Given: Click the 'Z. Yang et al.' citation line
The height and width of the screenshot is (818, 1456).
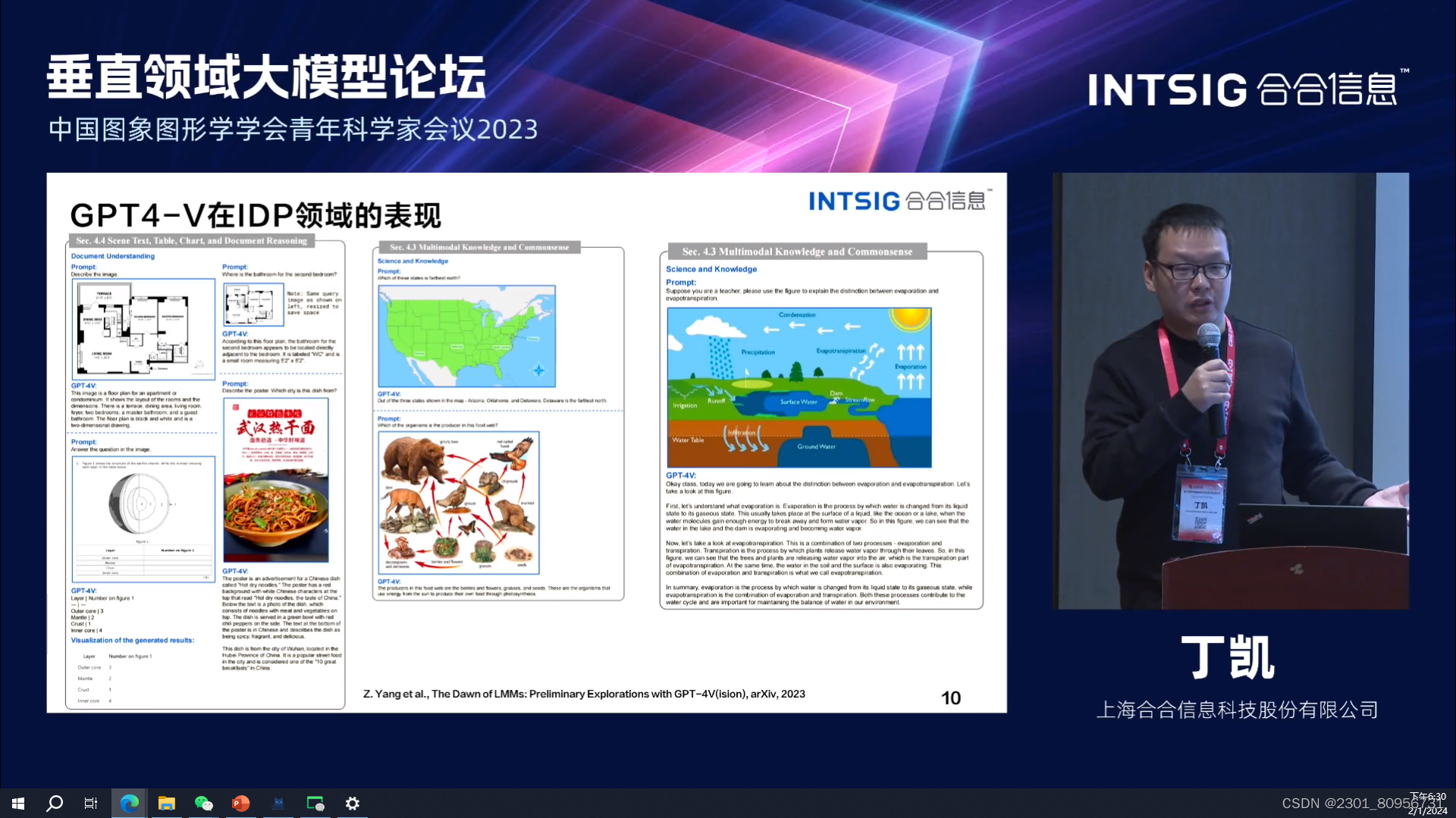Looking at the screenshot, I should coord(584,694).
